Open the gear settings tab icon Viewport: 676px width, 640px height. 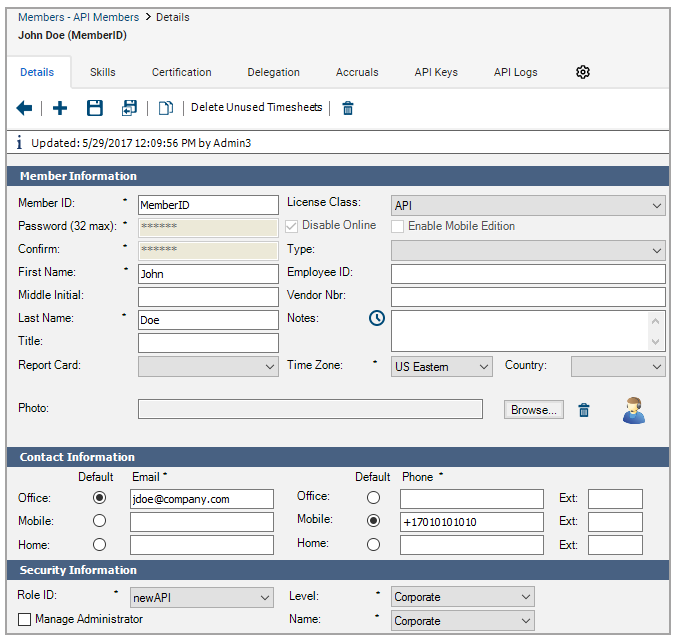point(584,72)
